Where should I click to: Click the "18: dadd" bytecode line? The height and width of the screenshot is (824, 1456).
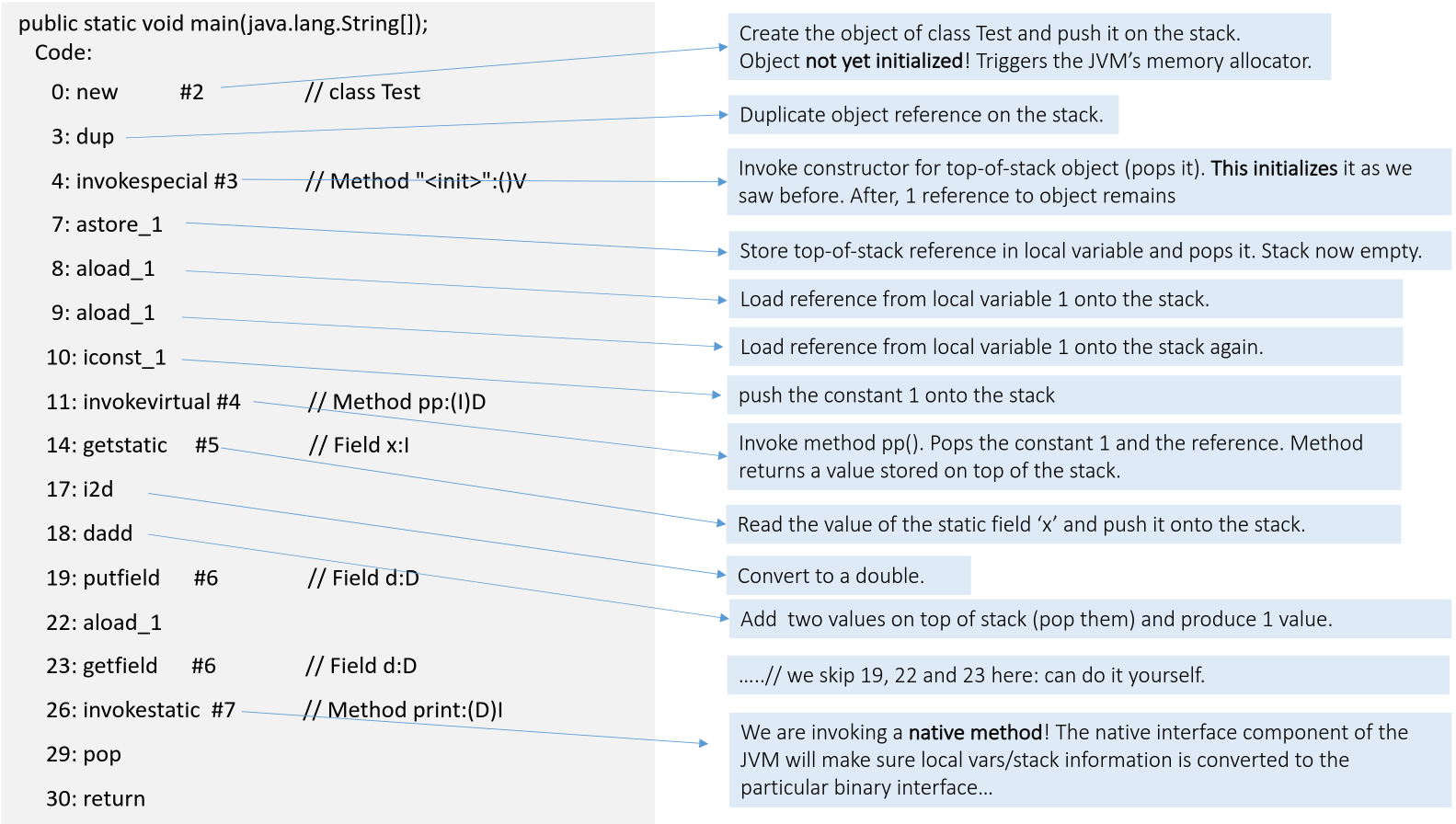tap(89, 533)
